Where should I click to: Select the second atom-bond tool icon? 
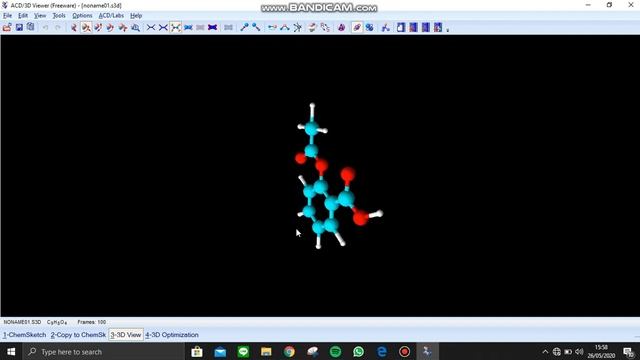(256, 27)
